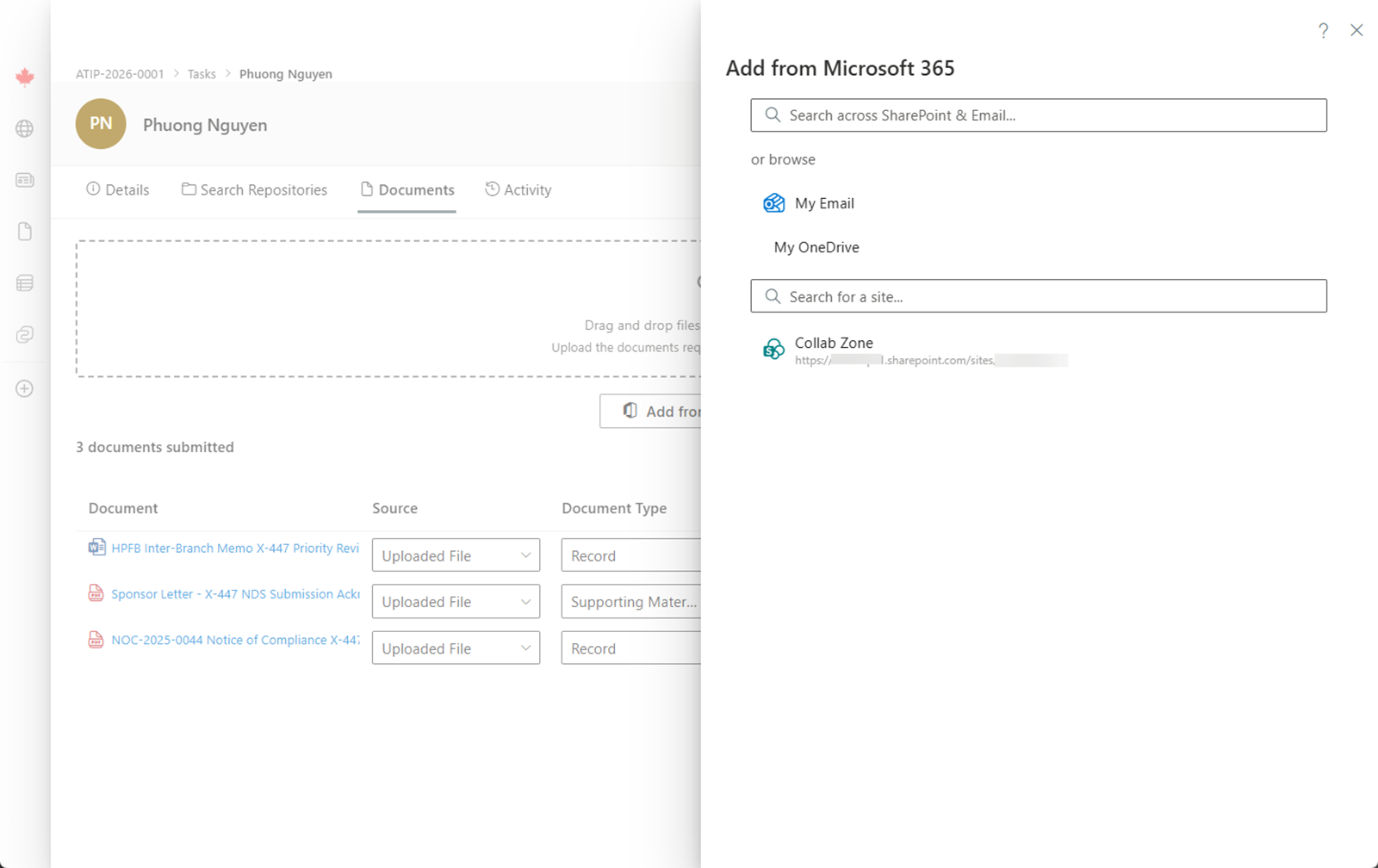Viewport: 1378px width, 868px height.
Task: Open the help question mark icon
Action: pyautogui.click(x=1324, y=30)
